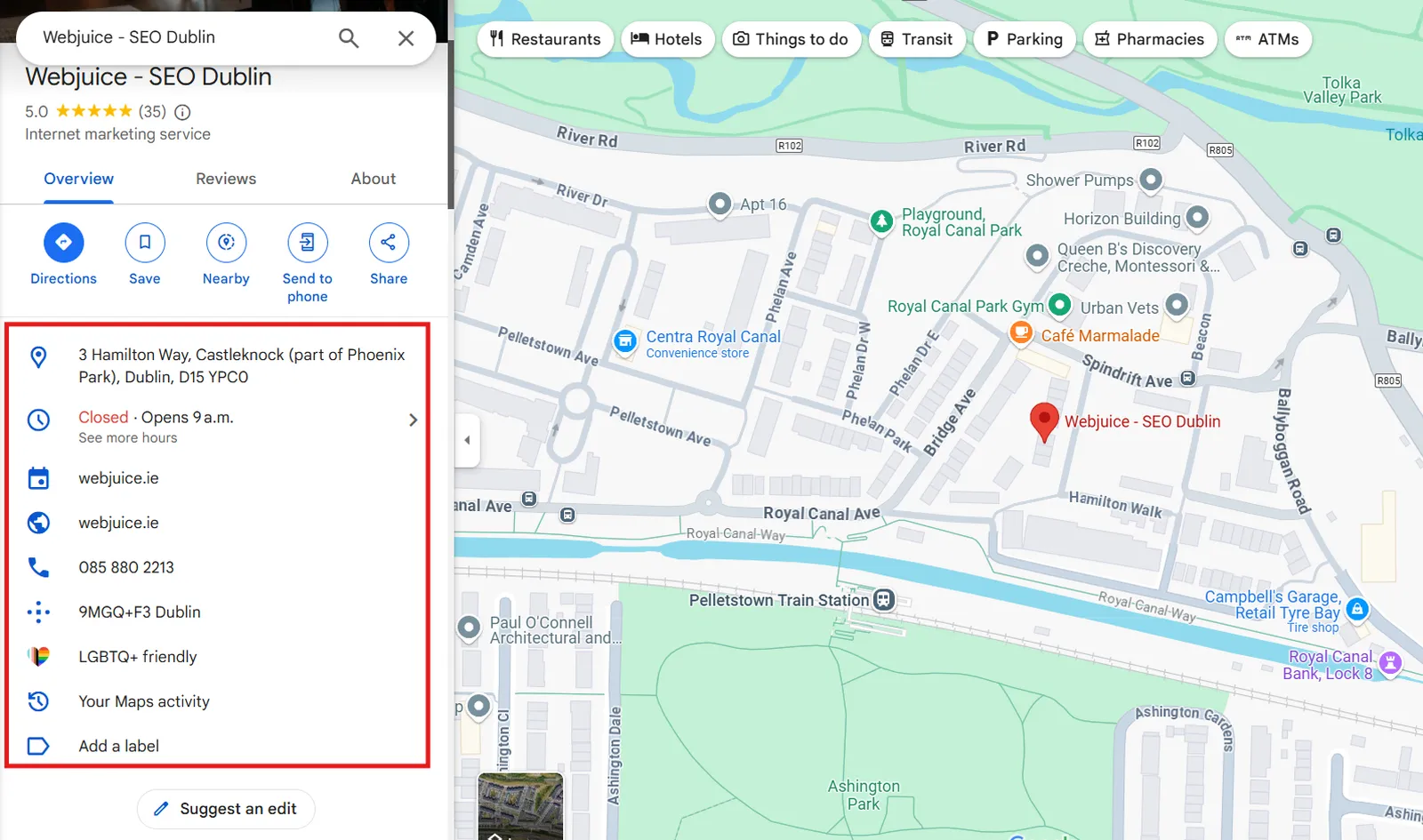Click the Royal Canal Park Gym green marker
The height and width of the screenshot is (840, 1423).
click(1059, 305)
